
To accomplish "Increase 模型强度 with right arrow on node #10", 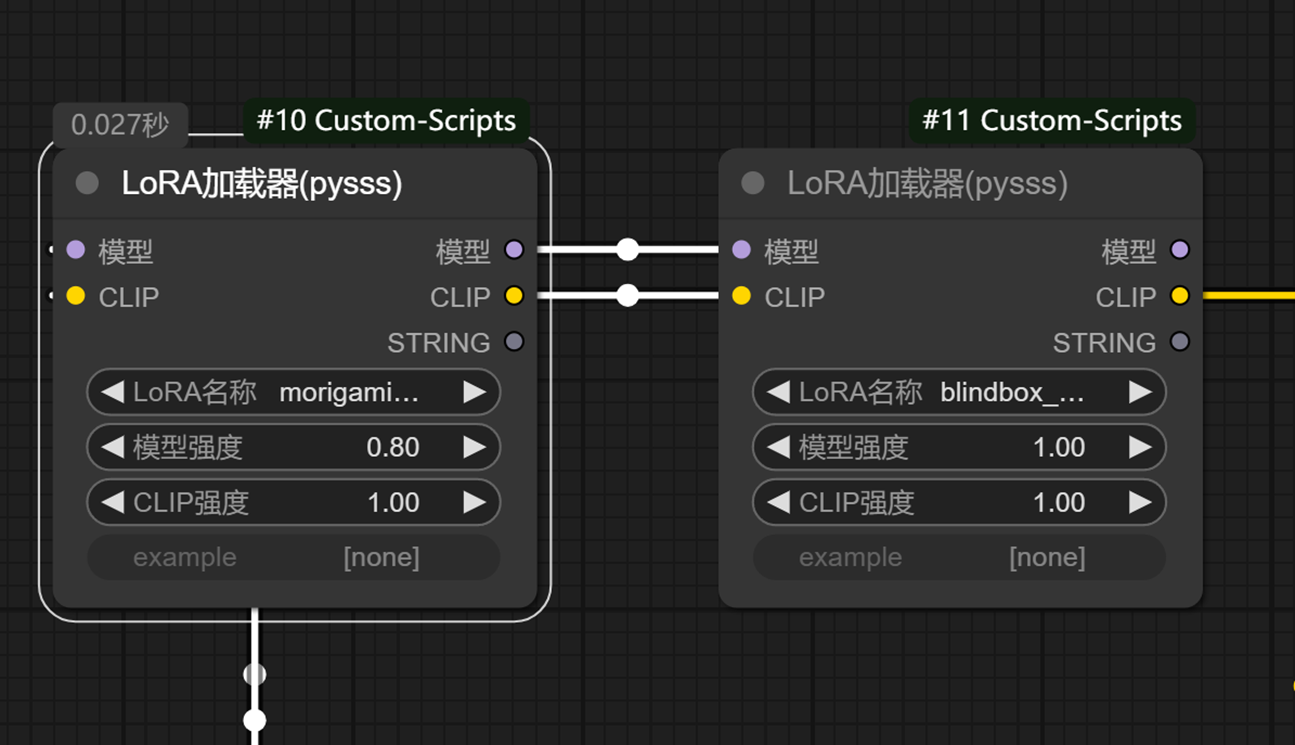I will pos(475,447).
